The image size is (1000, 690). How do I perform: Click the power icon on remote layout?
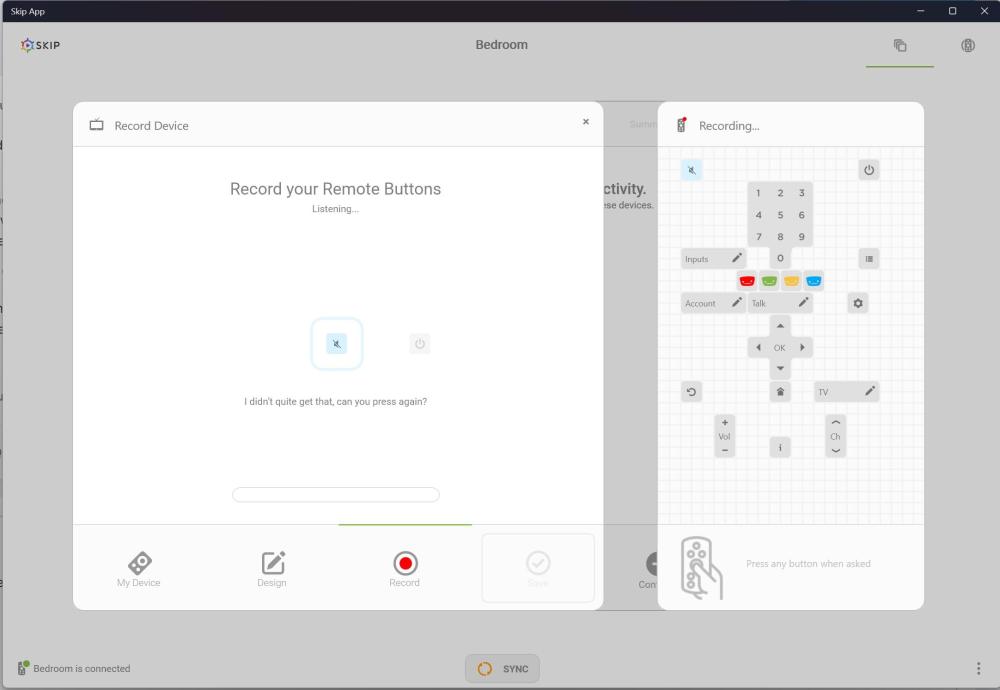tap(869, 170)
